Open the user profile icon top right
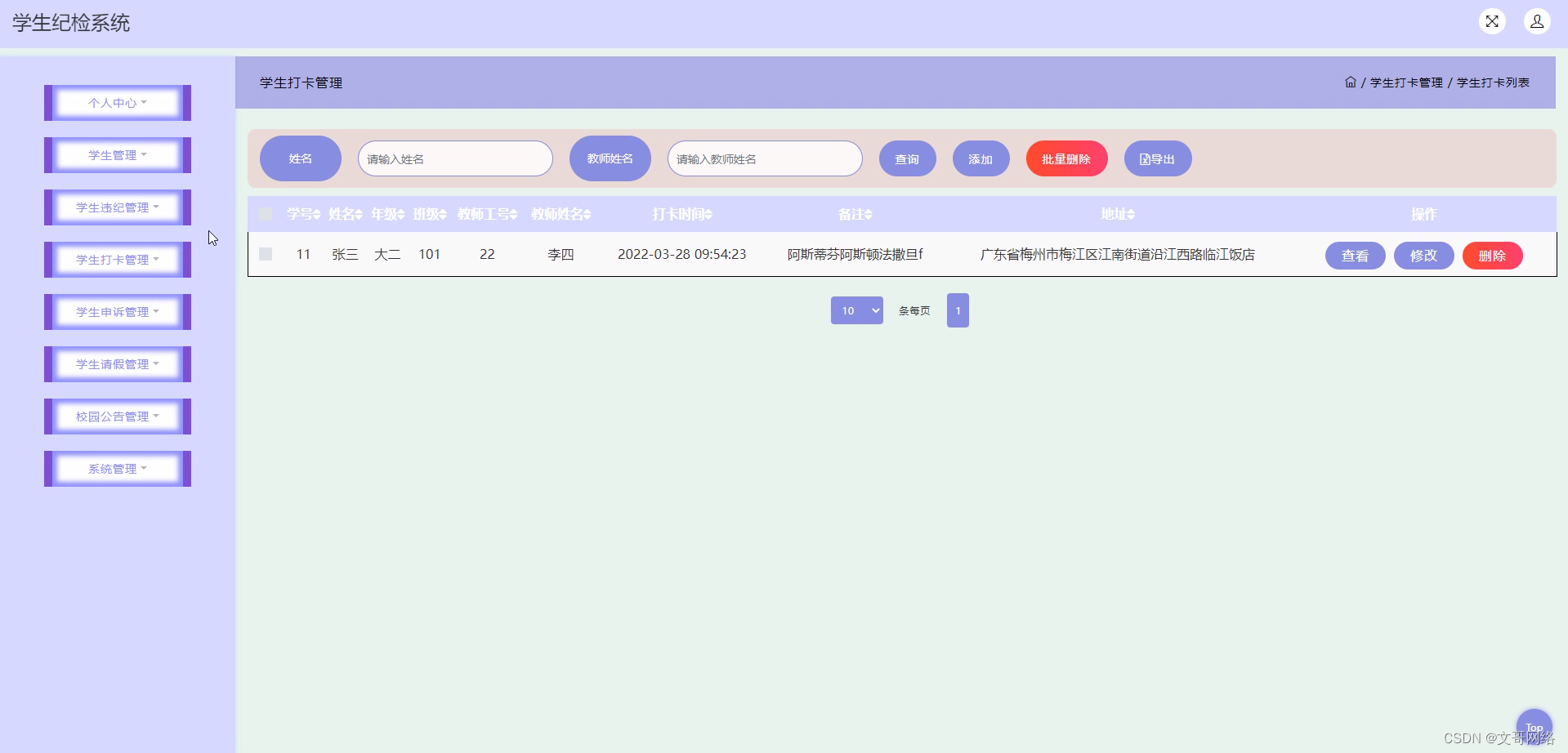 [x=1537, y=21]
